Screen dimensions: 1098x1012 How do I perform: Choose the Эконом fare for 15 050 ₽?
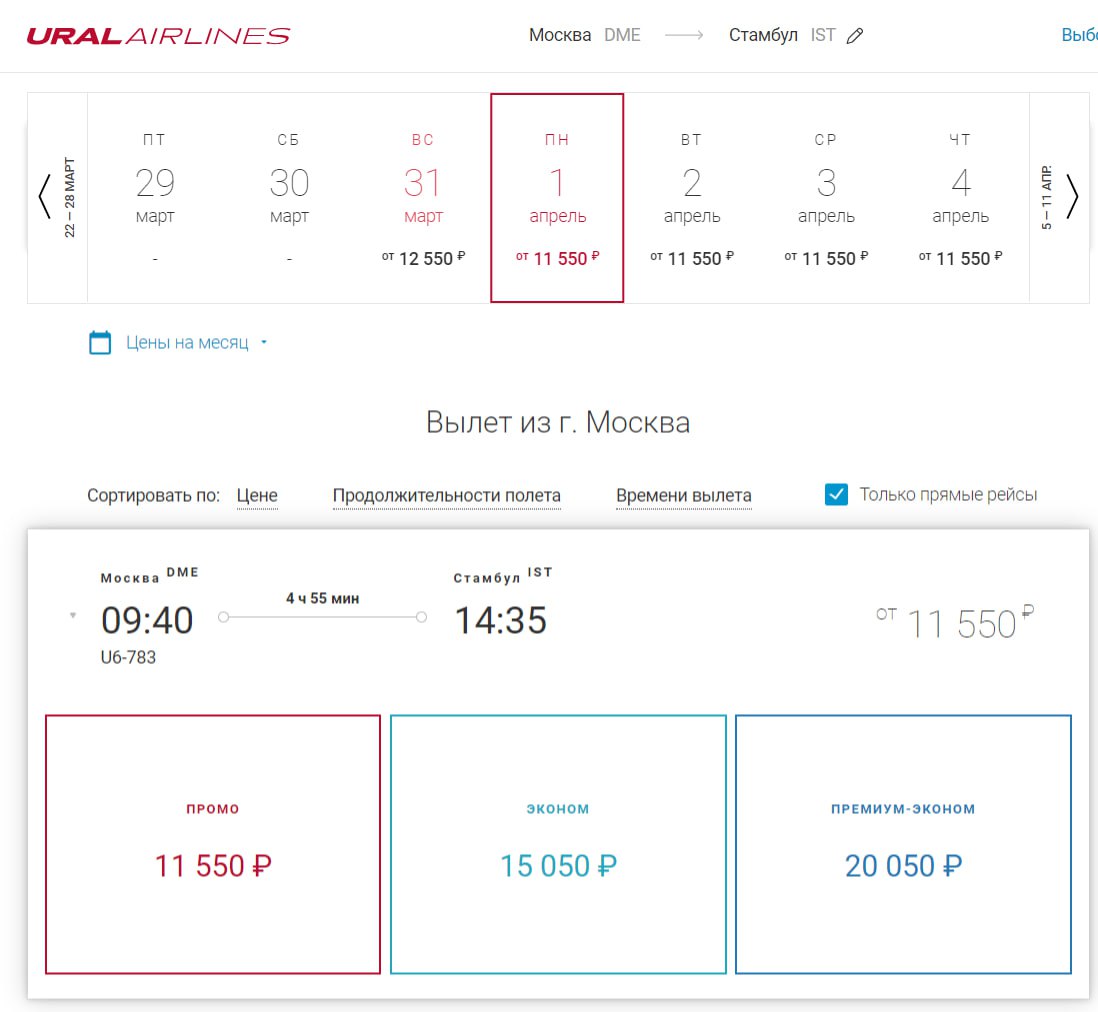(x=558, y=844)
